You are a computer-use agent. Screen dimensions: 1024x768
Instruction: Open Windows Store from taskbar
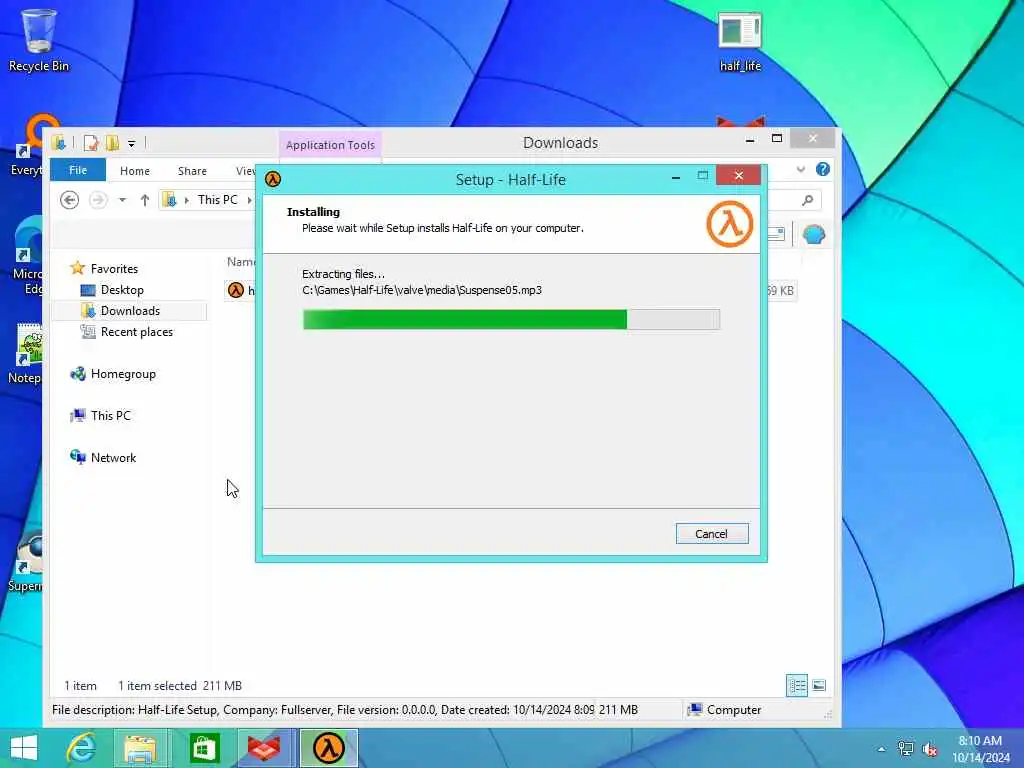coord(203,748)
